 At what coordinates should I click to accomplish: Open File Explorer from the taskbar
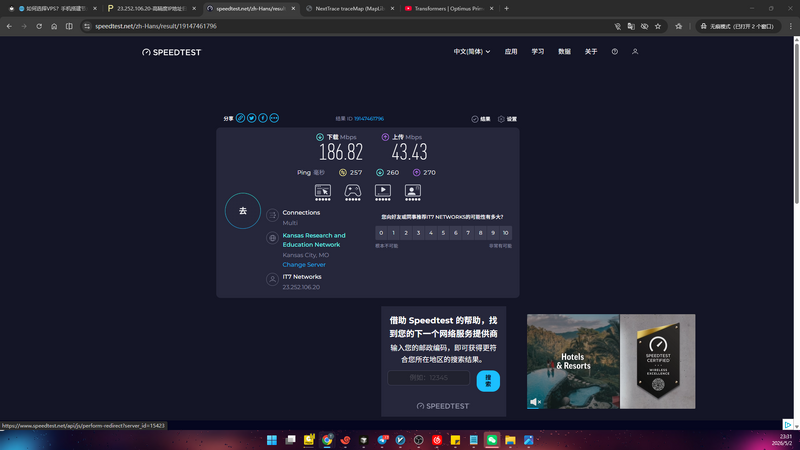pyautogui.click(x=510, y=440)
